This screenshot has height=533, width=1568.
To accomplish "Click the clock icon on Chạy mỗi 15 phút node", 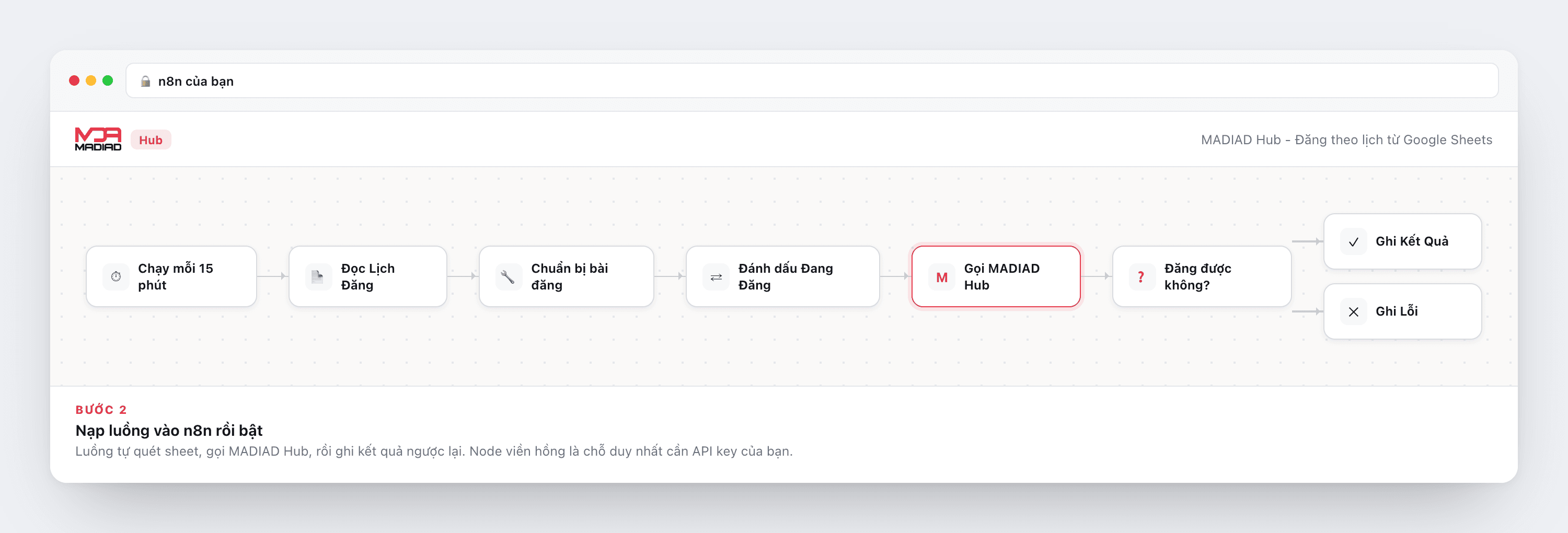I will click(x=116, y=277).
